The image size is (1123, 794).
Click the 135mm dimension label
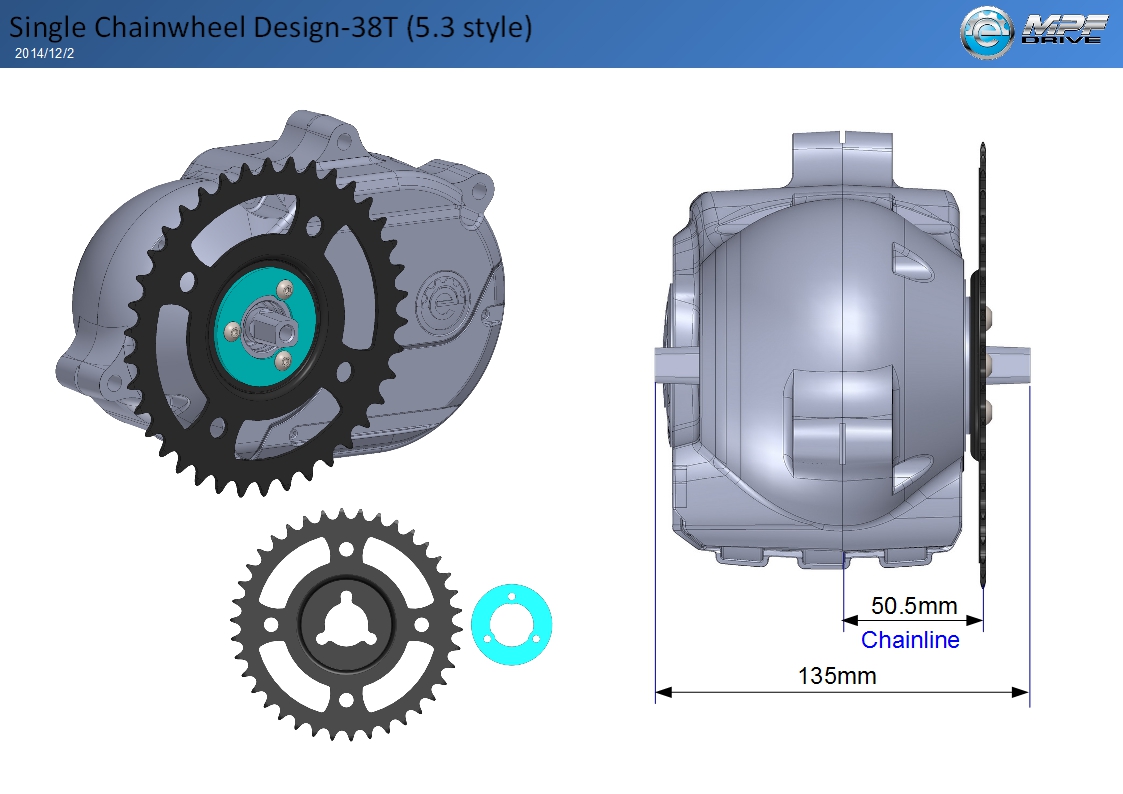837,676
